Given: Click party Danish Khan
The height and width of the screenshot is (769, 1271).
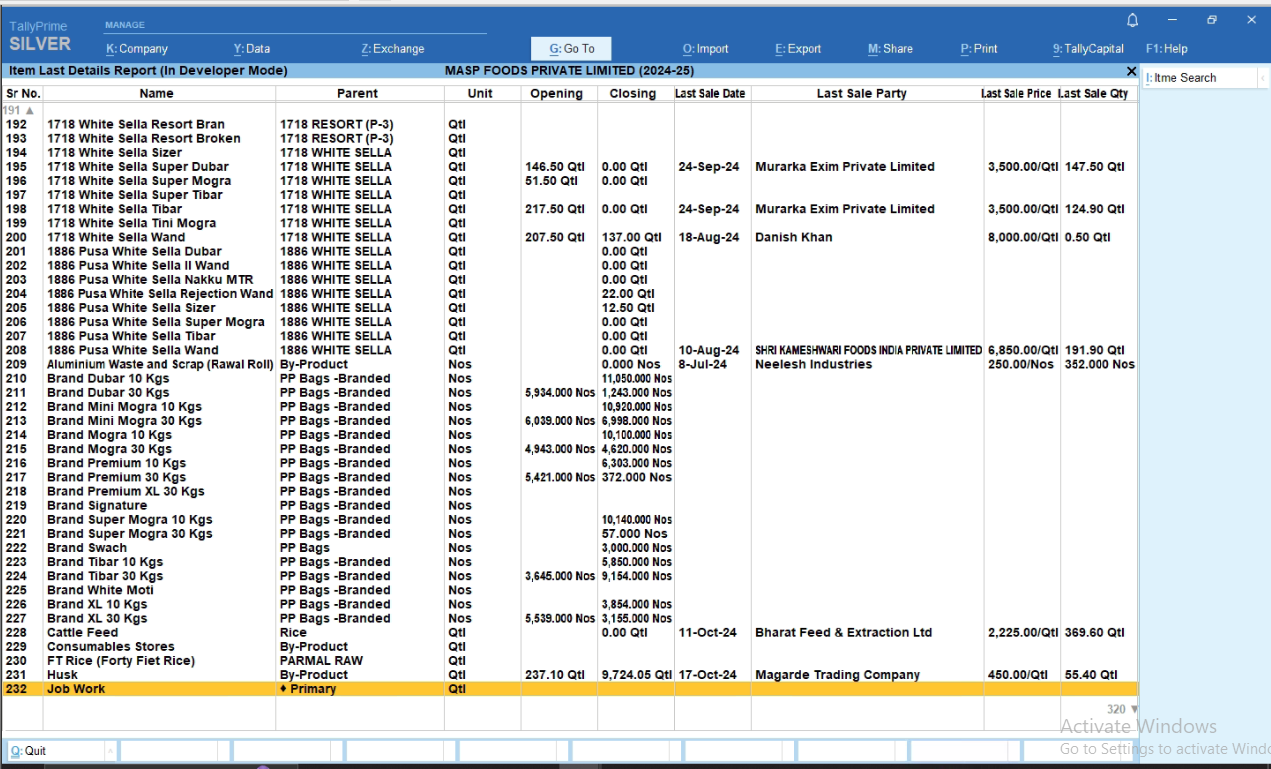Looking at the screenshot, I should pos(794,237).
